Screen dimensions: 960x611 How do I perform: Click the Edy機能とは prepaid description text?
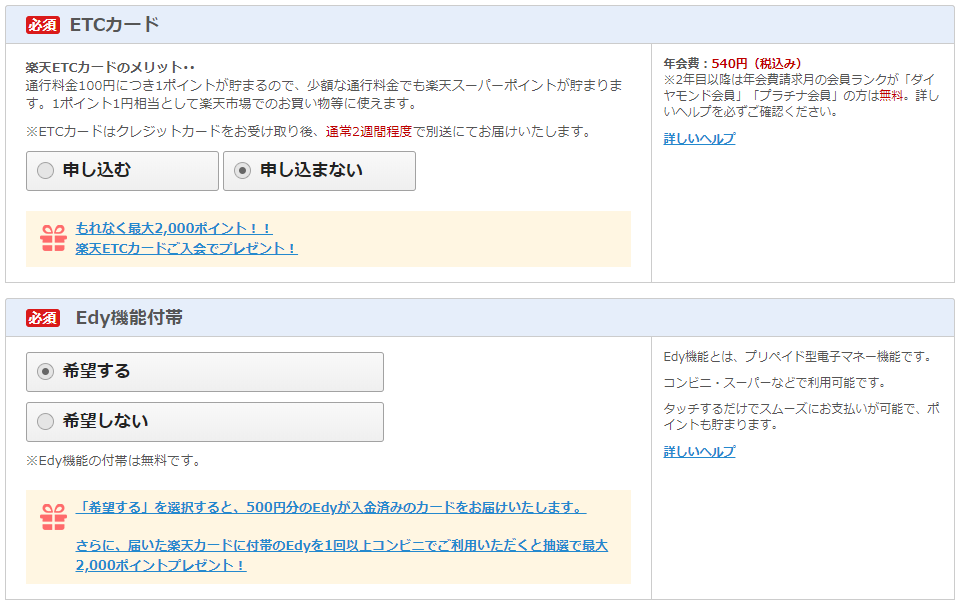[798, 357]
